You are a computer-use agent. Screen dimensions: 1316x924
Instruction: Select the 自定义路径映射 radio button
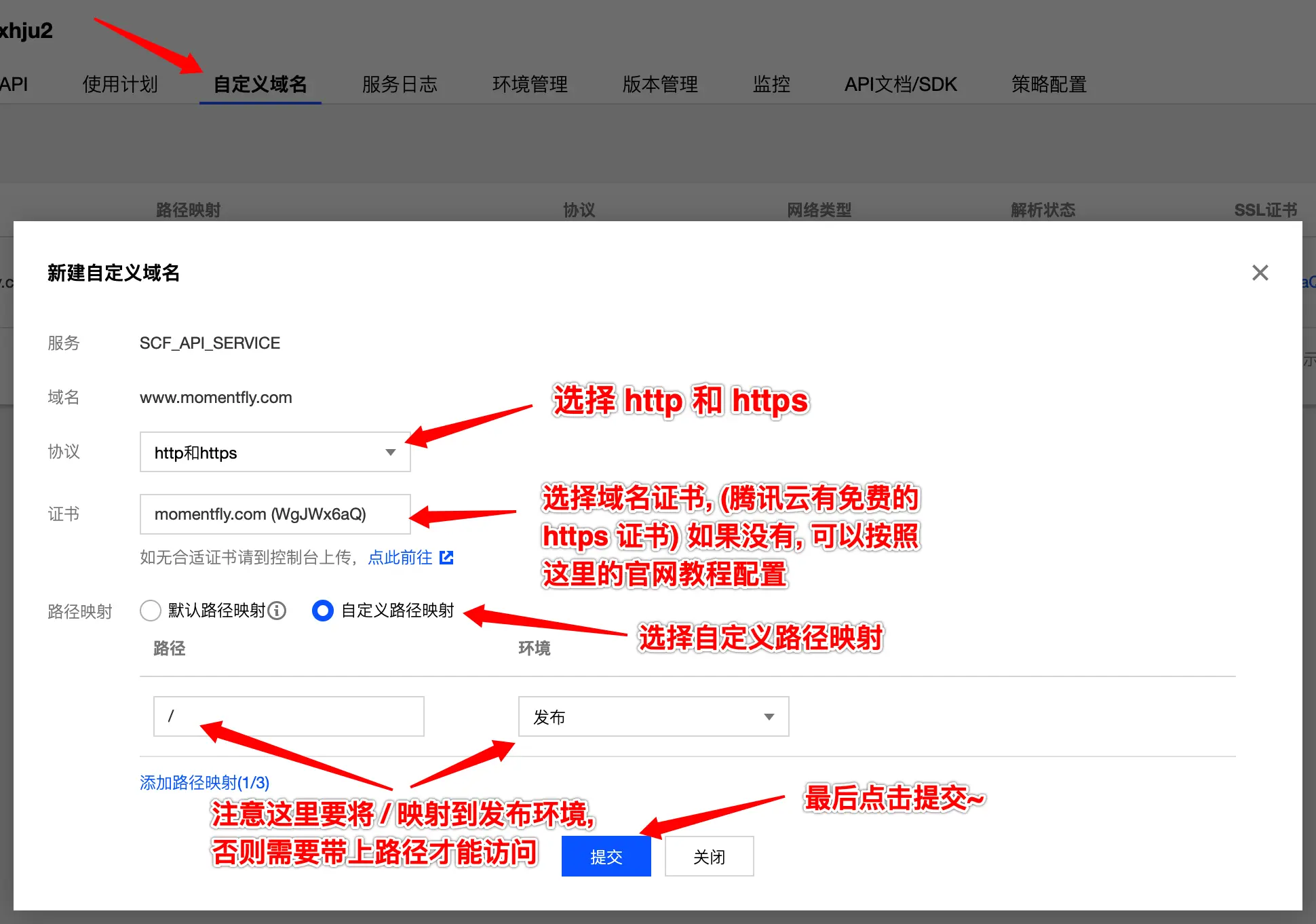point(323,611)
